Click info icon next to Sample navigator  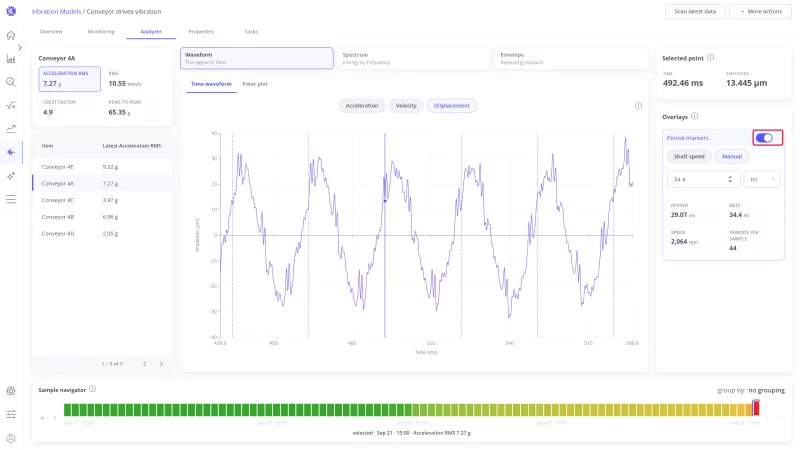[92, 389]
